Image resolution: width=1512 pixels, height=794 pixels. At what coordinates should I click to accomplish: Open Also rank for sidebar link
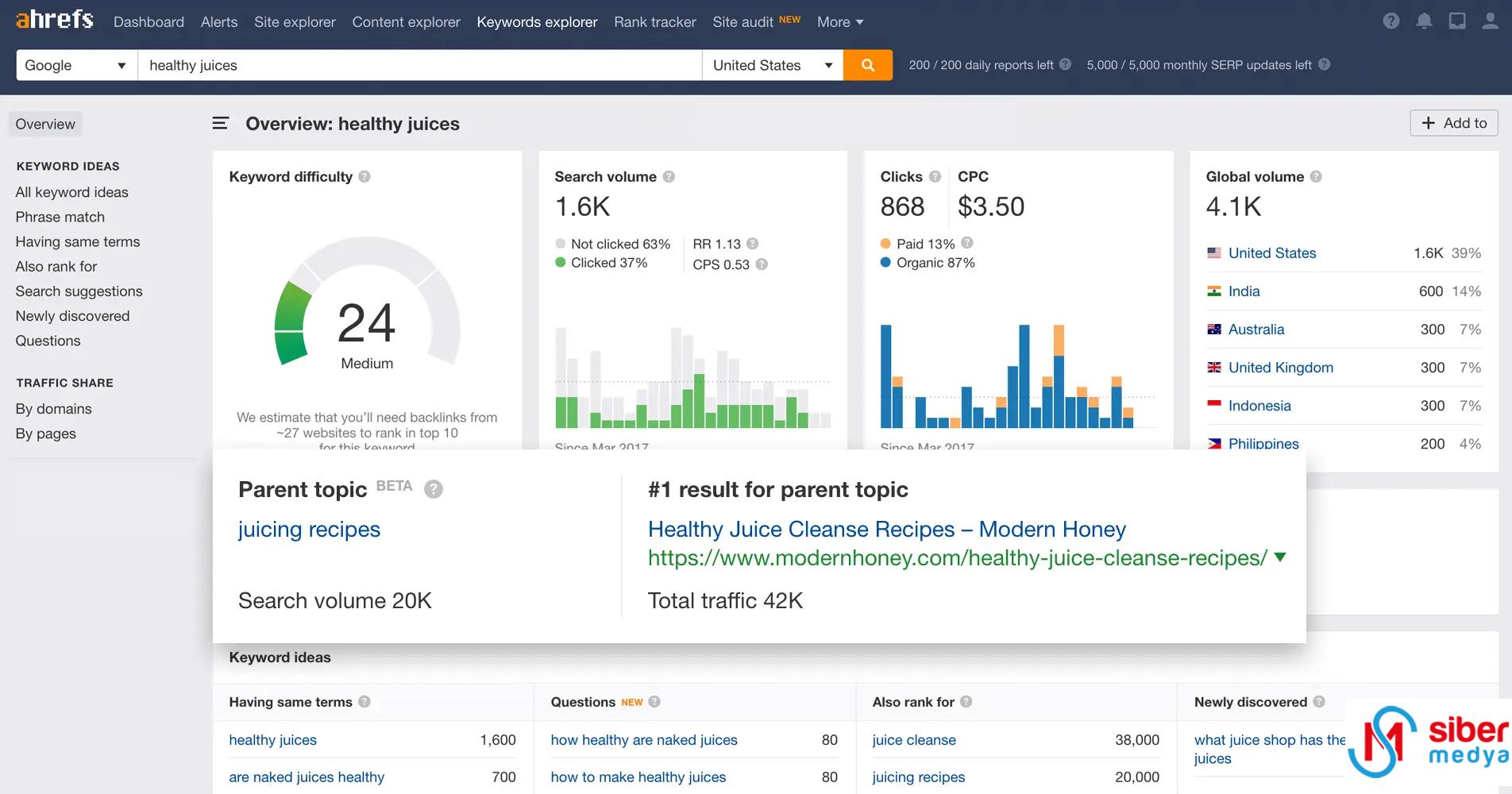pyautogui.click(x=56, y=266)
